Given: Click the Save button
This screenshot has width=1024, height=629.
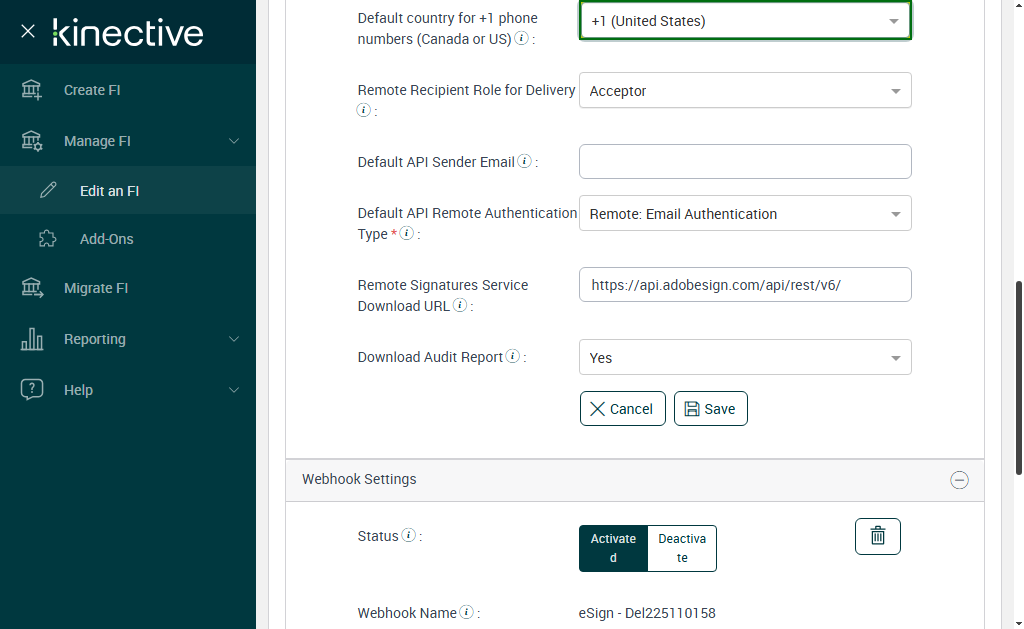Looking at the screenshot, I should pos(710,408).
